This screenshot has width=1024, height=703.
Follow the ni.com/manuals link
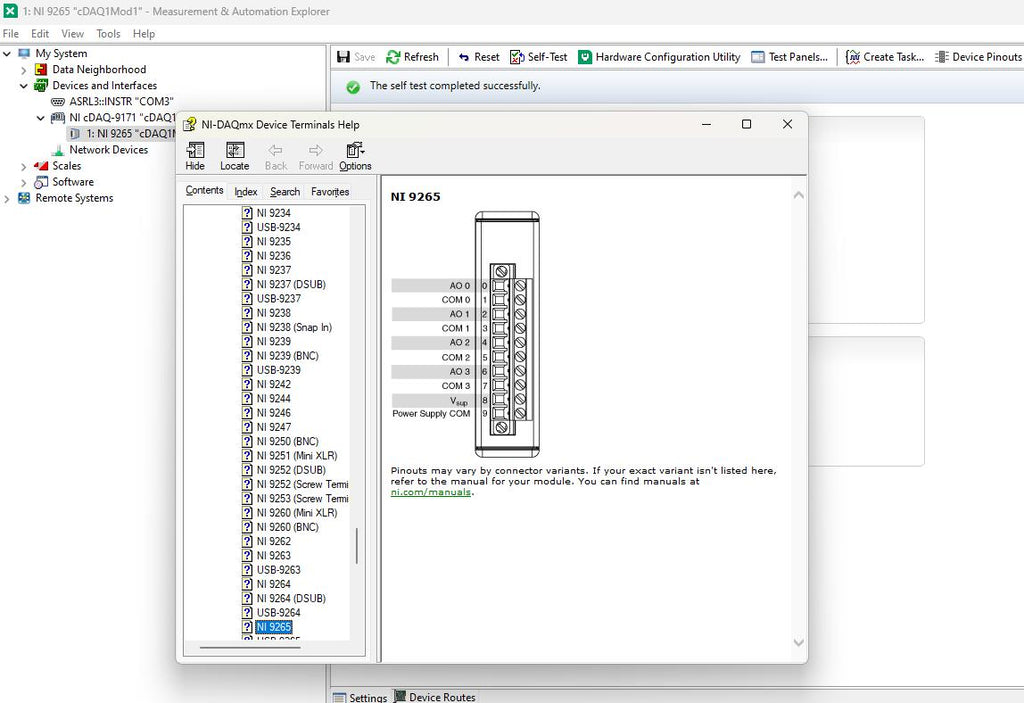click(431, 492)
